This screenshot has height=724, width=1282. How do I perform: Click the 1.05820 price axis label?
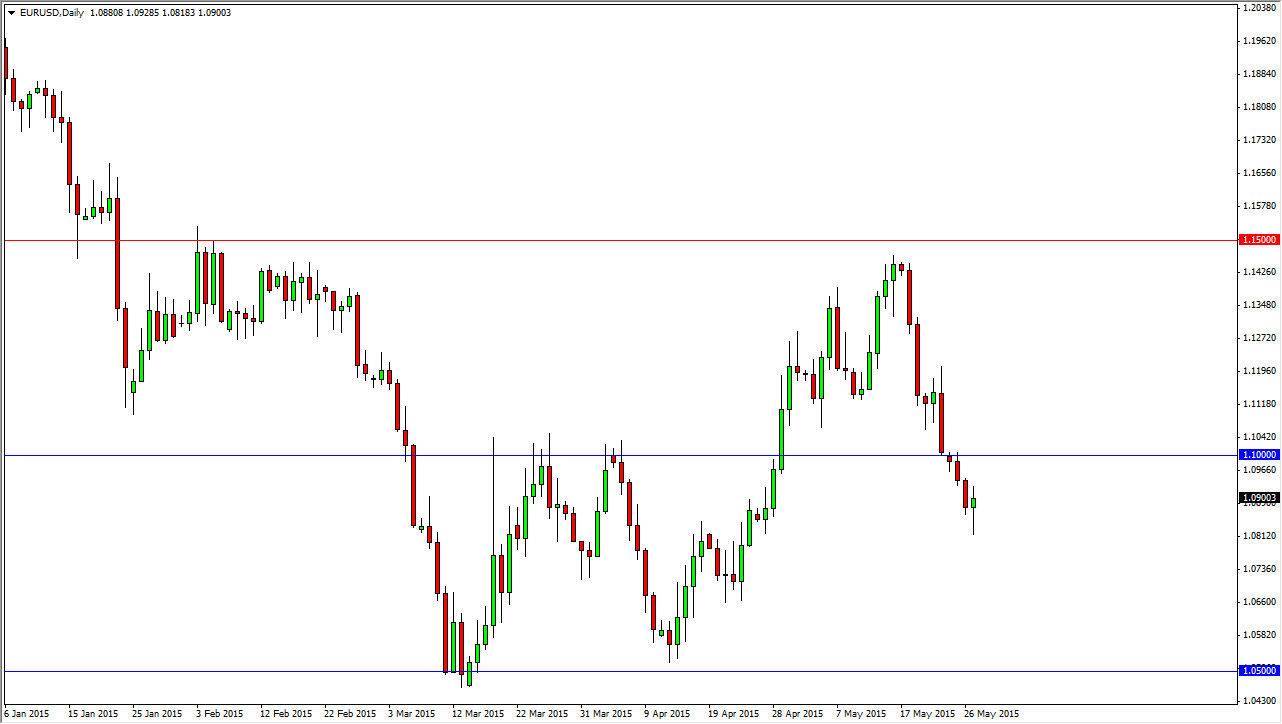tap(1259, 635)
